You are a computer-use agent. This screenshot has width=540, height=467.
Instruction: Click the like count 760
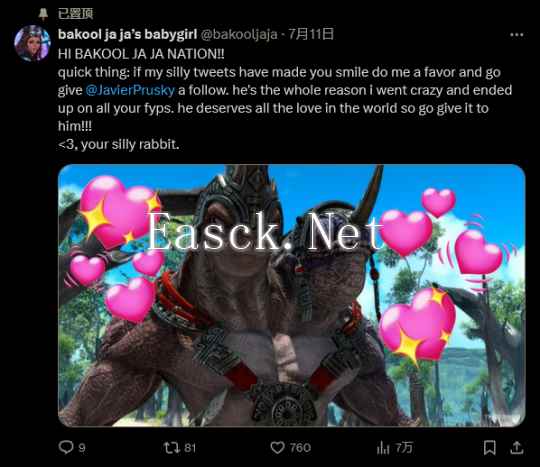[x=300, y=448]
